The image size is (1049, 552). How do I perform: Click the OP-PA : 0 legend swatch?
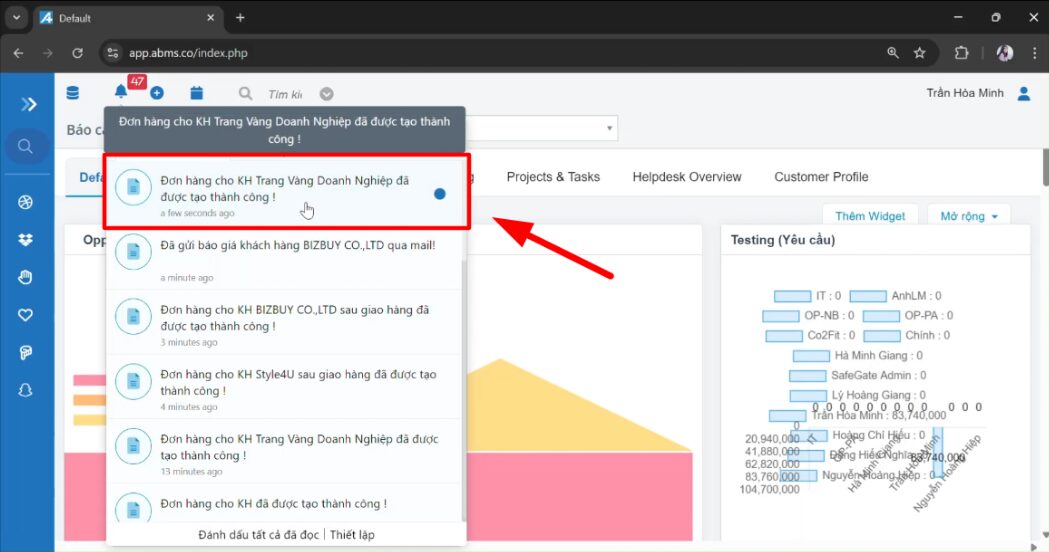(881, 316)
